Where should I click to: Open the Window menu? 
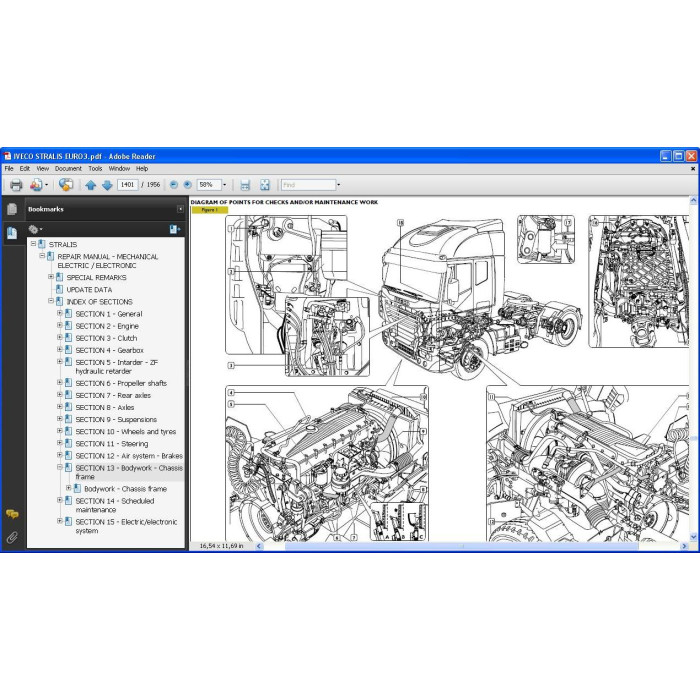point(119,169)
